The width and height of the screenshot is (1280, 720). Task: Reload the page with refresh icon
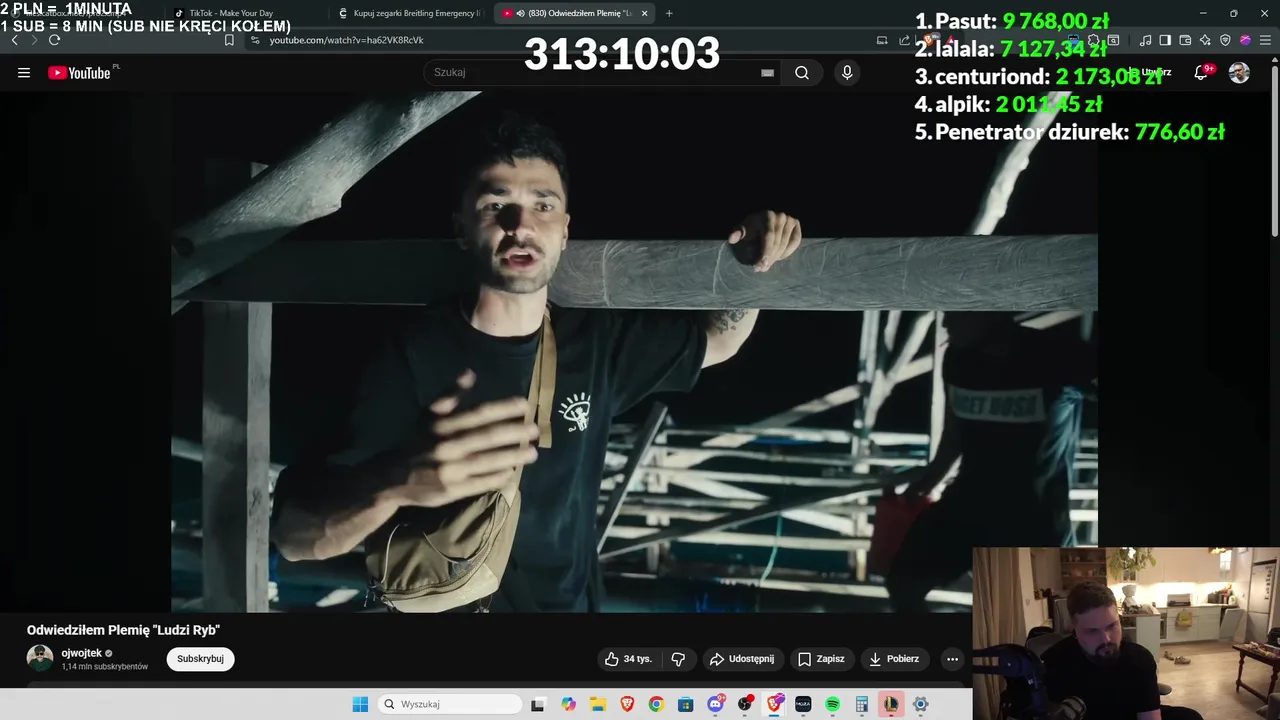[x=54, y=40]
